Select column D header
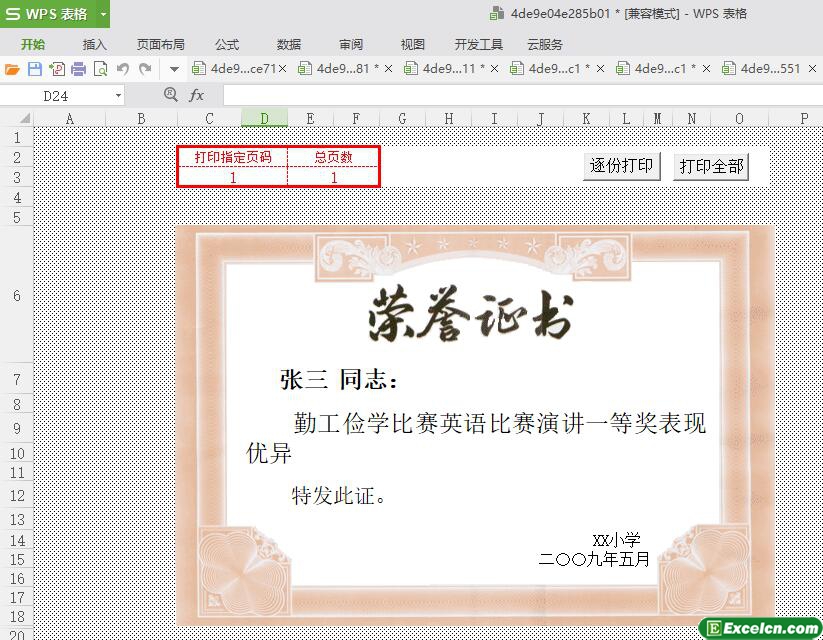The image size is (823, 640). tap(265, 119)
